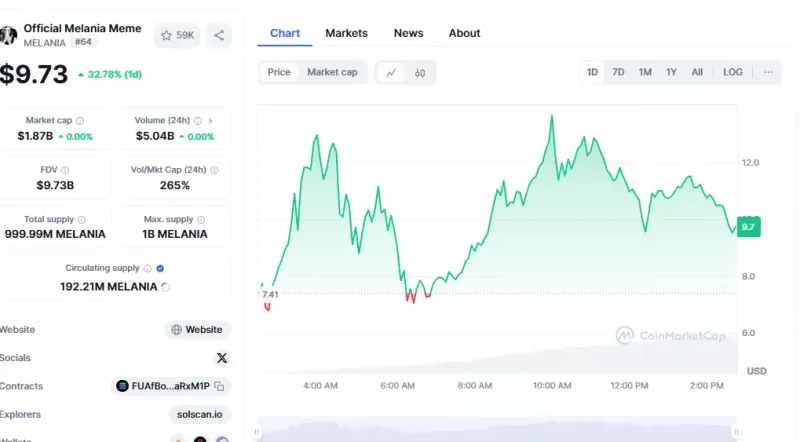The width and height of the screenshot is (800, 442).
Task: Click the Website link button
Action: [197, 329]
